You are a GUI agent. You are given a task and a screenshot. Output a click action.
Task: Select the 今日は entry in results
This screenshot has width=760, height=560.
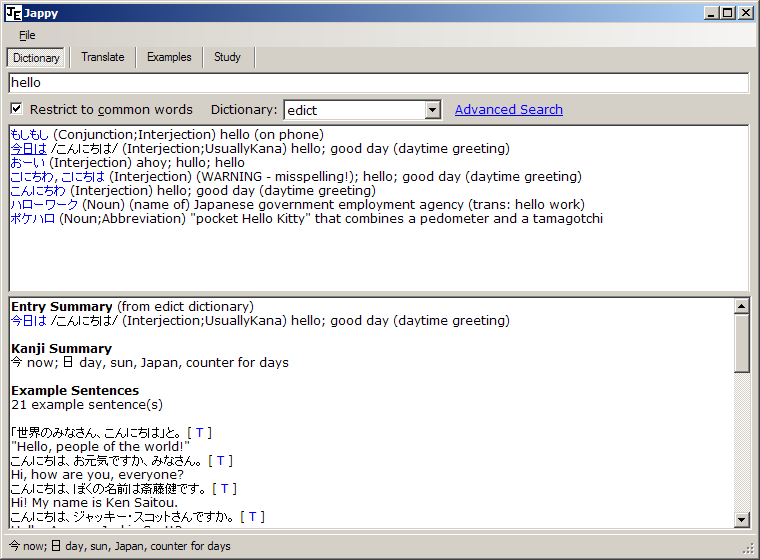point(29,149)
